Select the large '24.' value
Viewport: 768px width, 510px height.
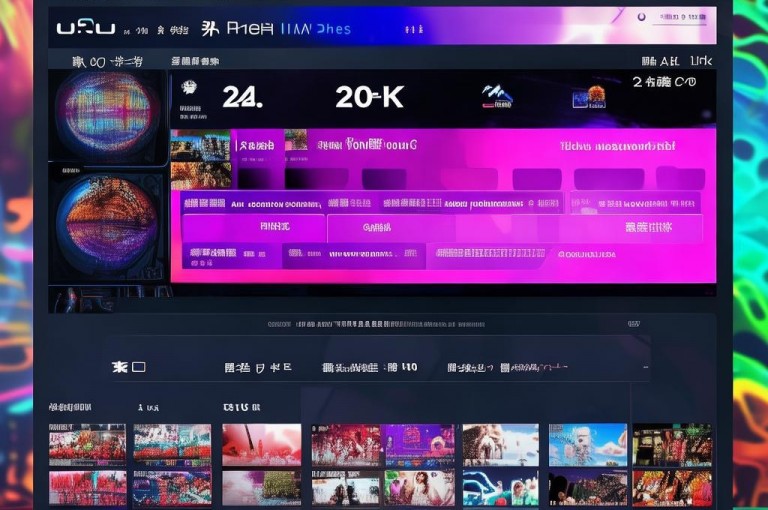point(242,97)
